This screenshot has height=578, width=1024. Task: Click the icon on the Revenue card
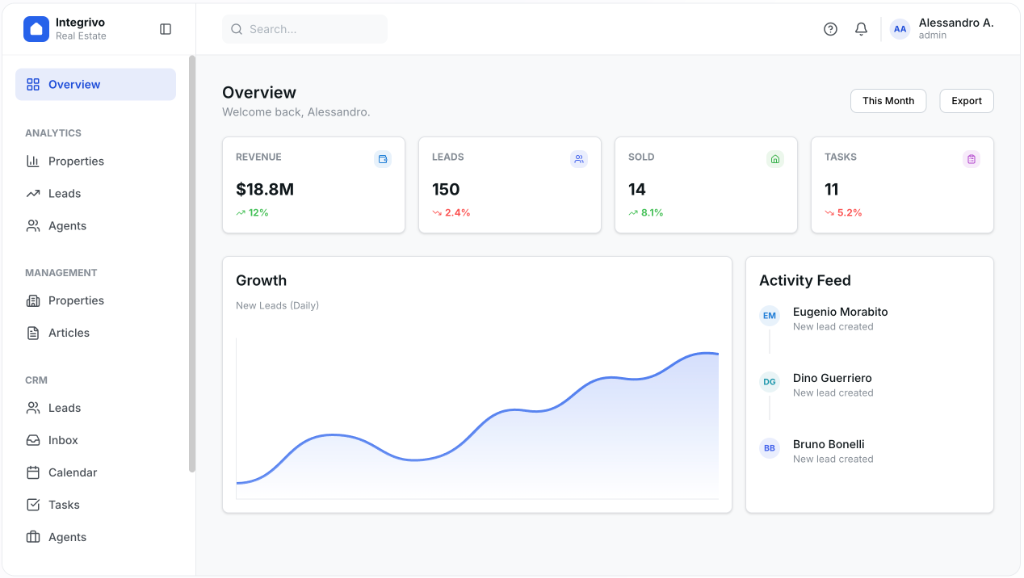tap(383, 158)
